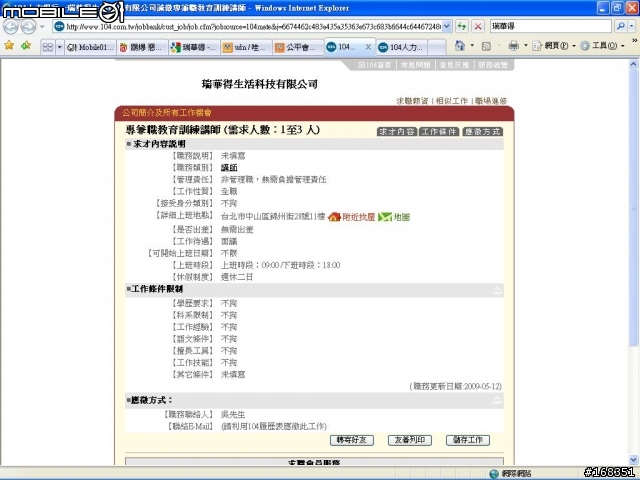Click the 週休二日 holiday text

click(x=237, y=277)
